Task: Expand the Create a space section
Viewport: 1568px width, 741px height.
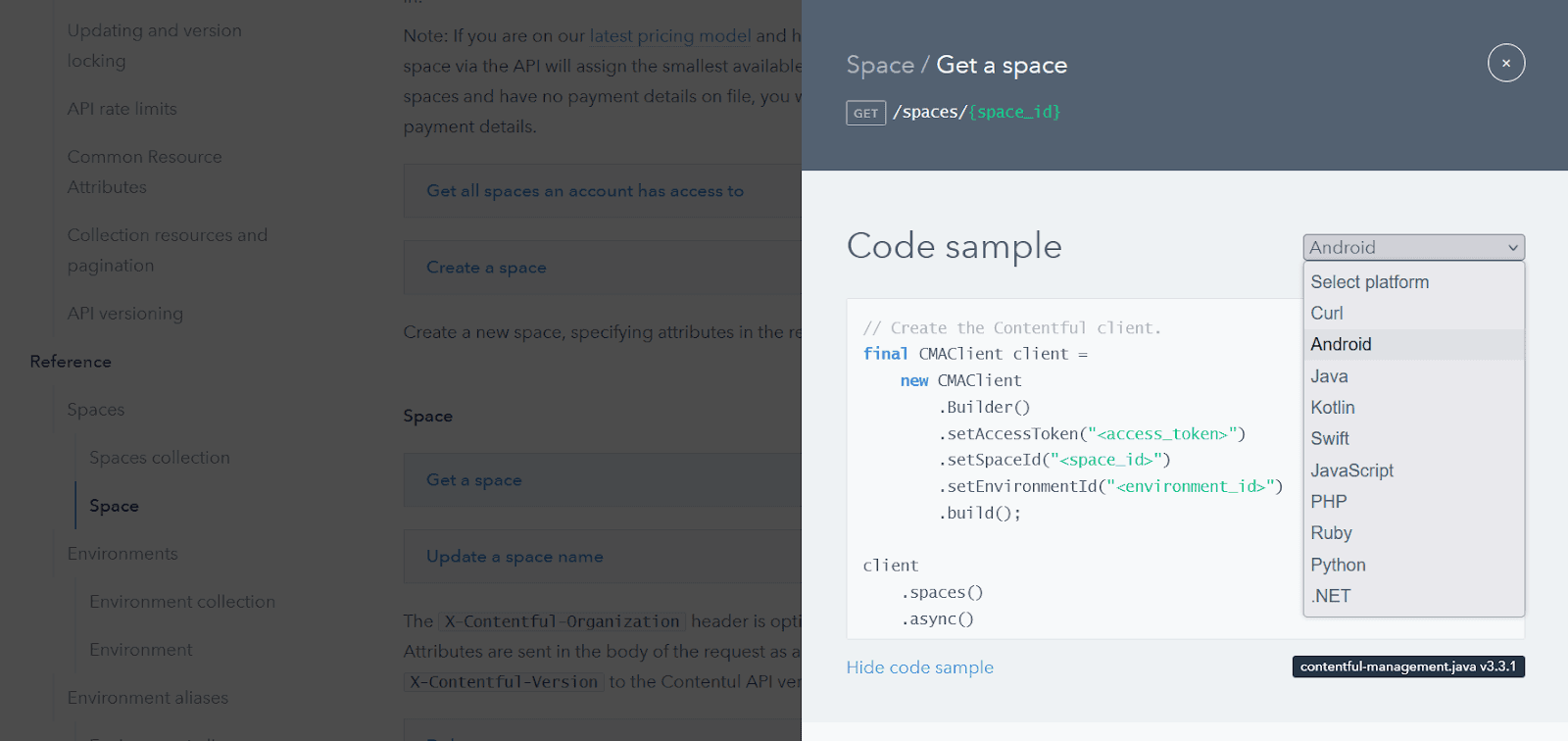Action: coord(486,268)
